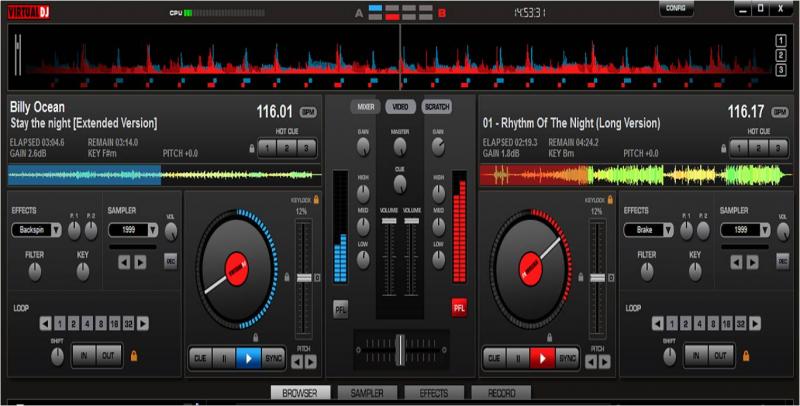
Task: Click CUE on the left deck
Action: coord(201,359)
